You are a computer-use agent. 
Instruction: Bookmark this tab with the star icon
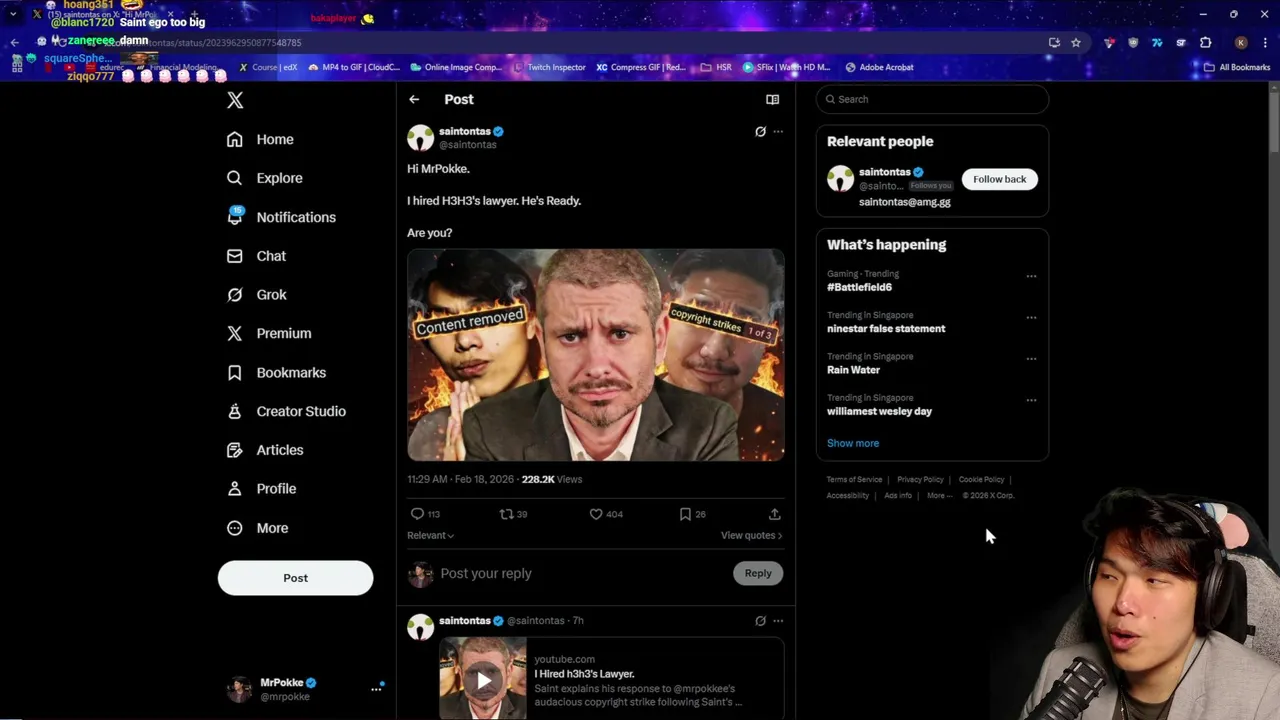[1076, 42]
